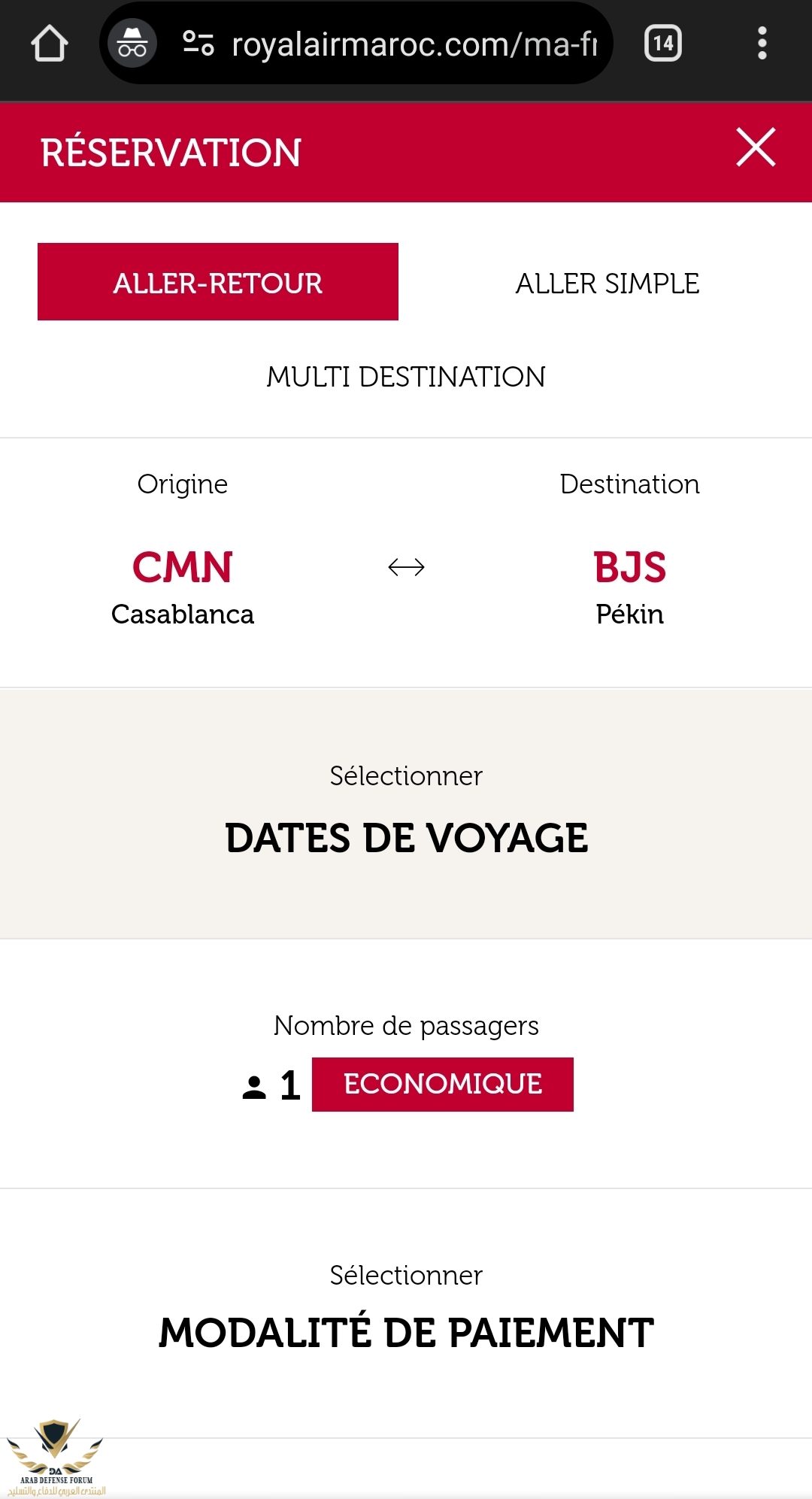Tap the royalairmaroc.com address bar URL
812x1499 pixels.
coord(414,45)
